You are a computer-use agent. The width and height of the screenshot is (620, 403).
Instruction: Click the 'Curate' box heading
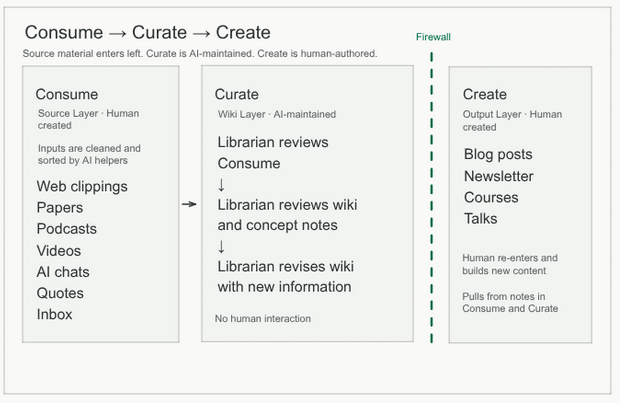[x=236, y=94]
